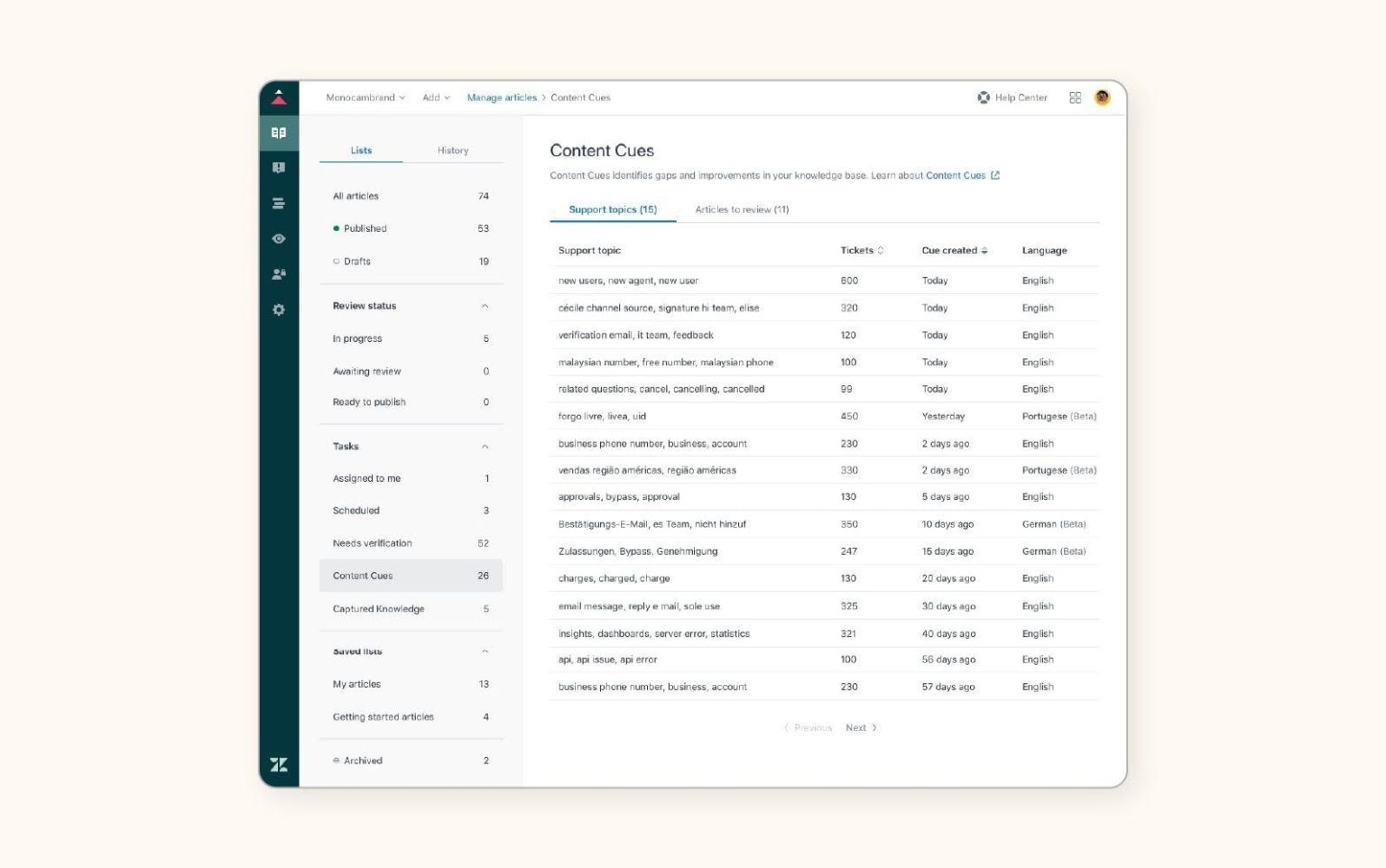Open Guide settings gear icon

pos(279,309)
